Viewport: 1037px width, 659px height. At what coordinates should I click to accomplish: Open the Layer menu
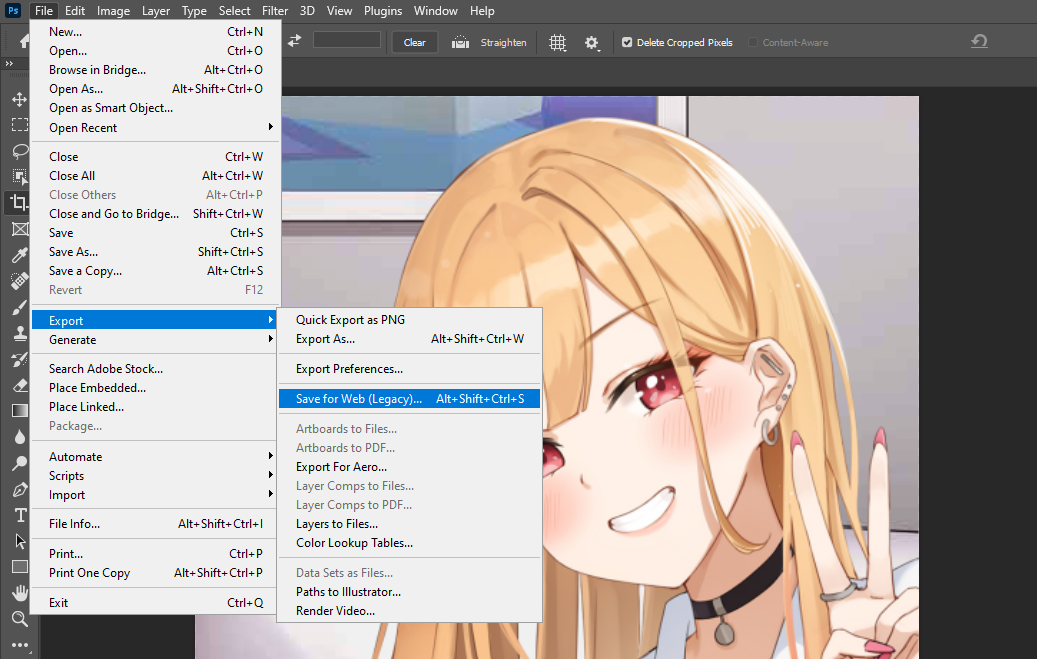tap(156, 11)
